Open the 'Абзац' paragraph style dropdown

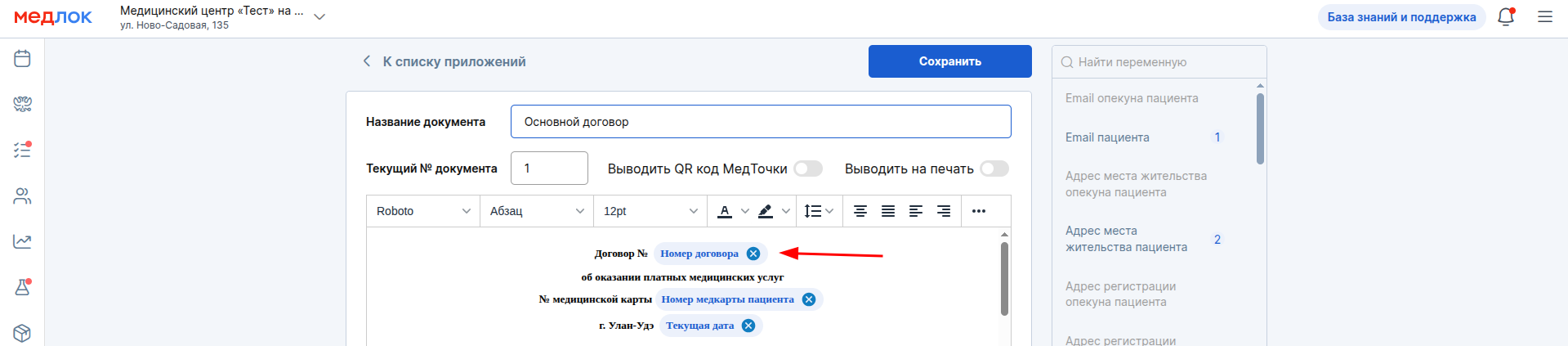(537, 211)
